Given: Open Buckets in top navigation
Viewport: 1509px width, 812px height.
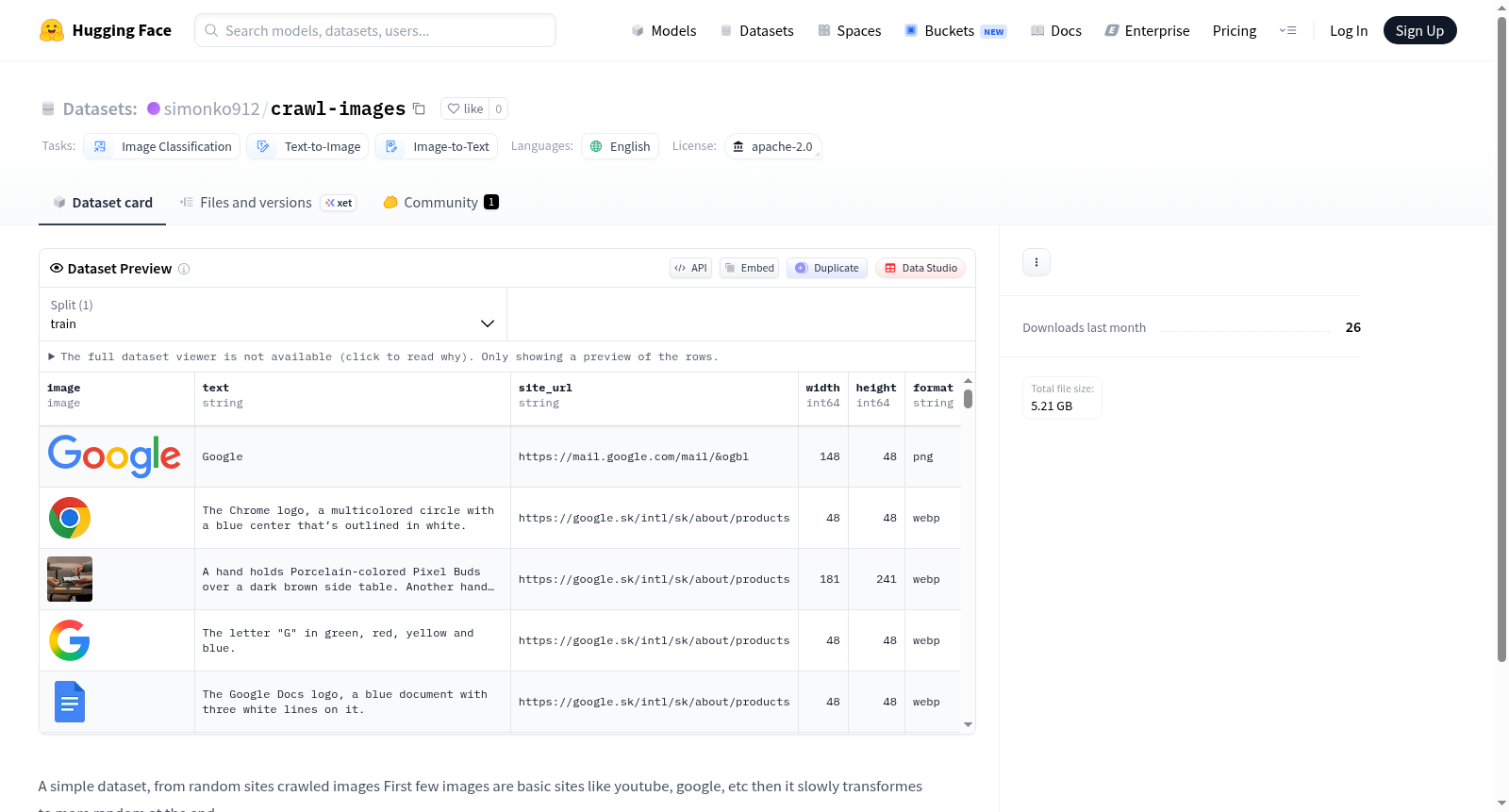Looking at the screenshot, I should [x=955, y=30].
